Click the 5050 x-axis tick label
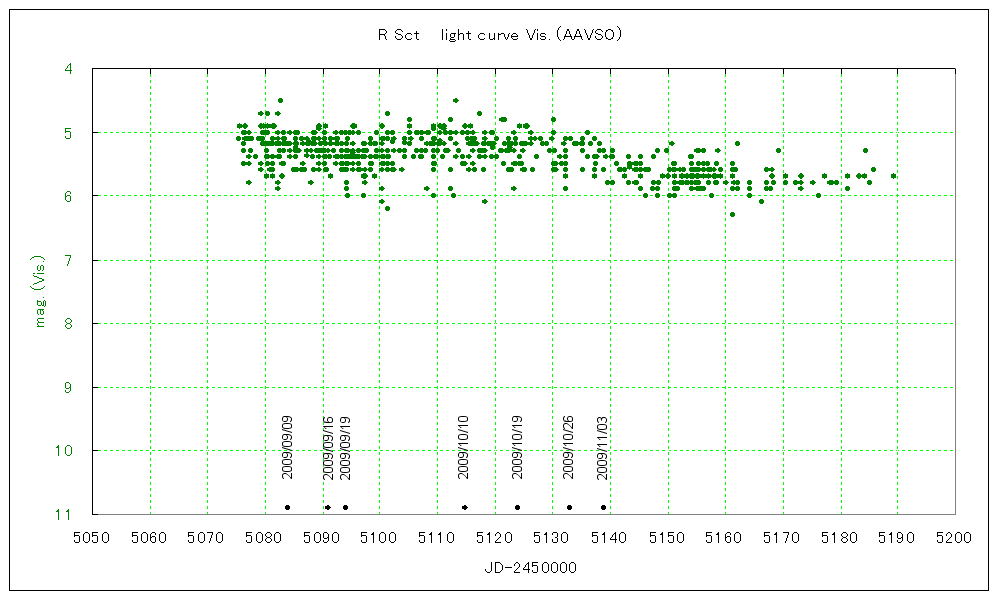The height and width of the screenshot is (600, 1000). [92, 538]
